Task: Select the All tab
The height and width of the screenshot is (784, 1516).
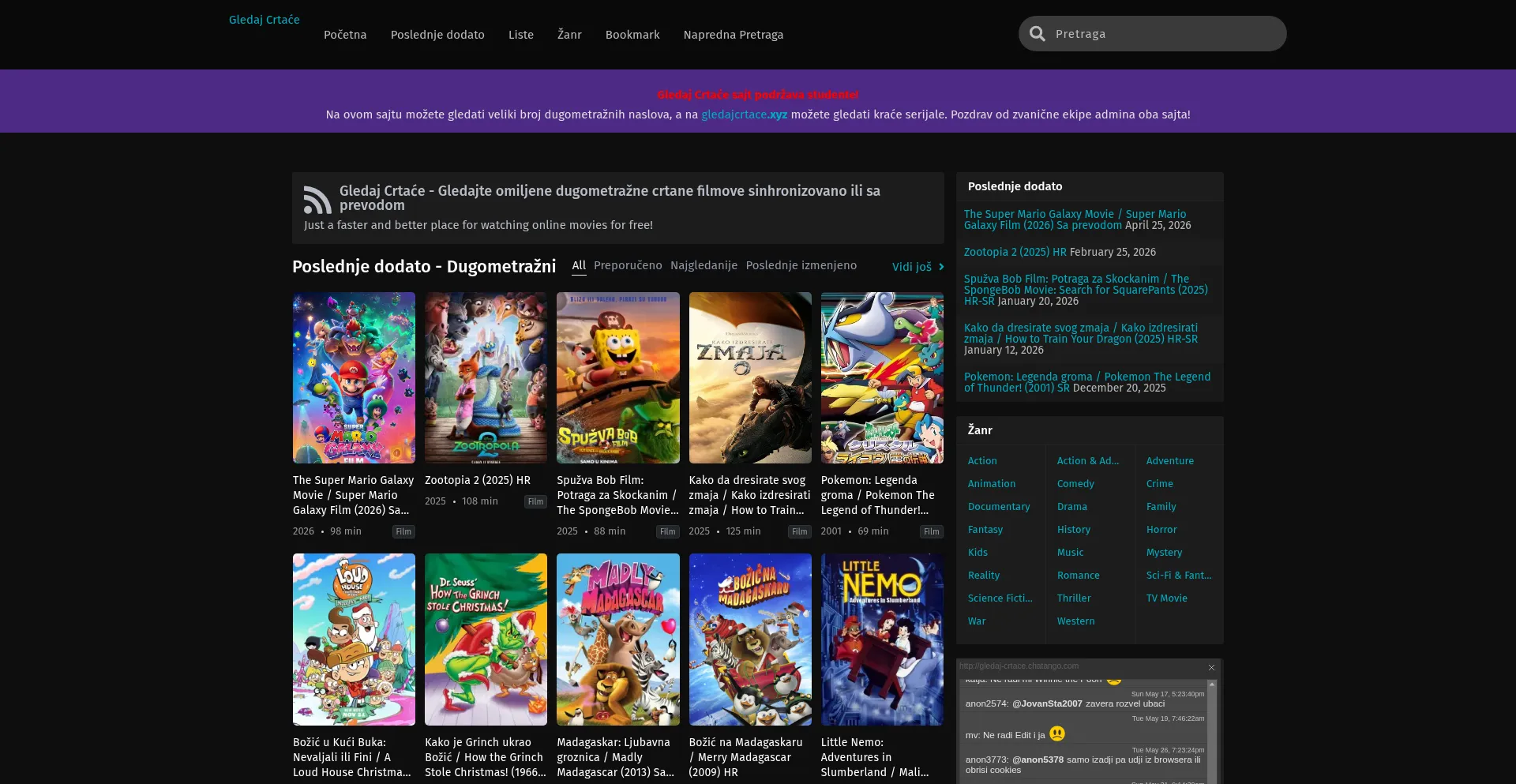Action: click(x=579, y=265)
